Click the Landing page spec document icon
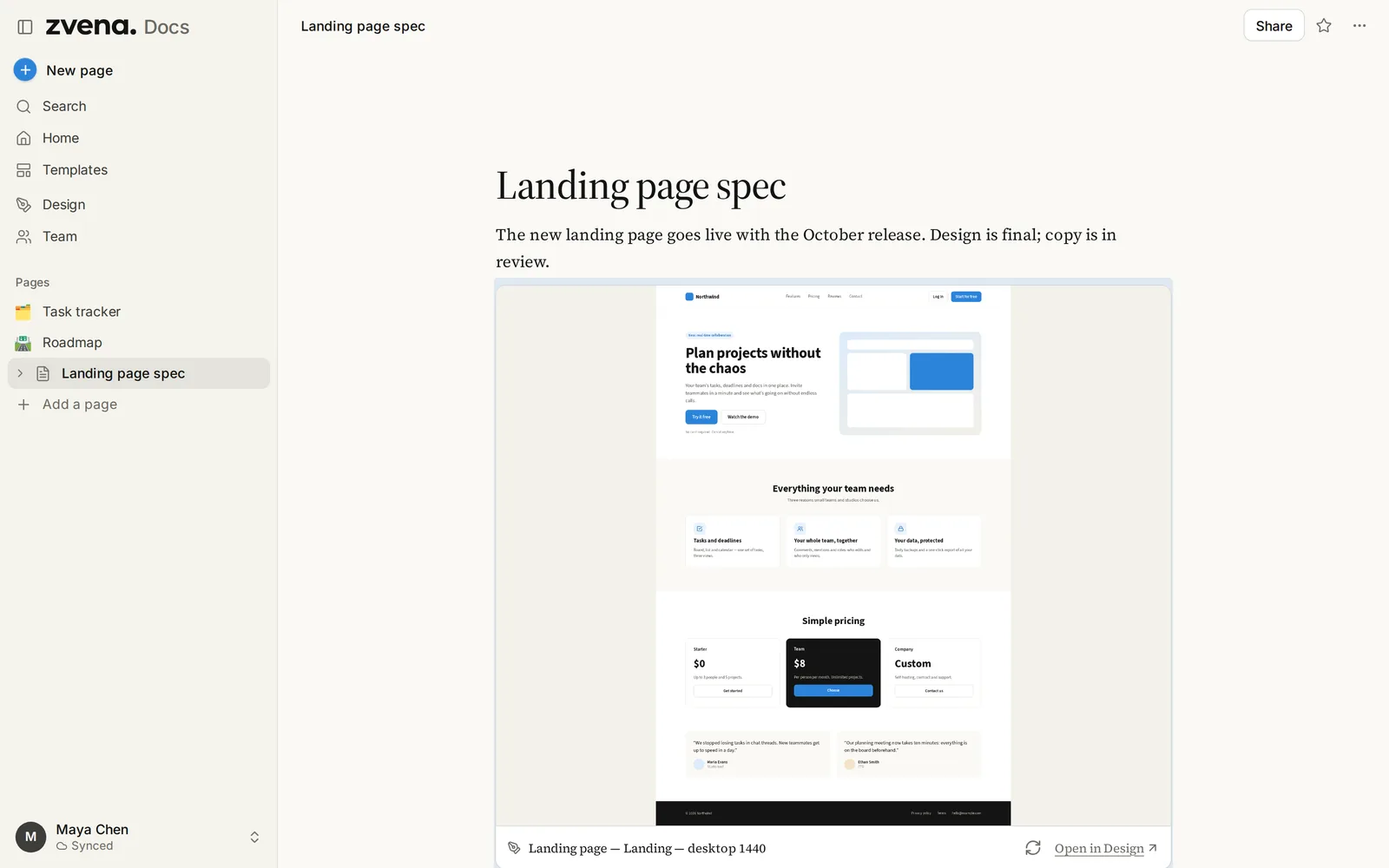The image size is (1389, 868). tap(43, 373)
